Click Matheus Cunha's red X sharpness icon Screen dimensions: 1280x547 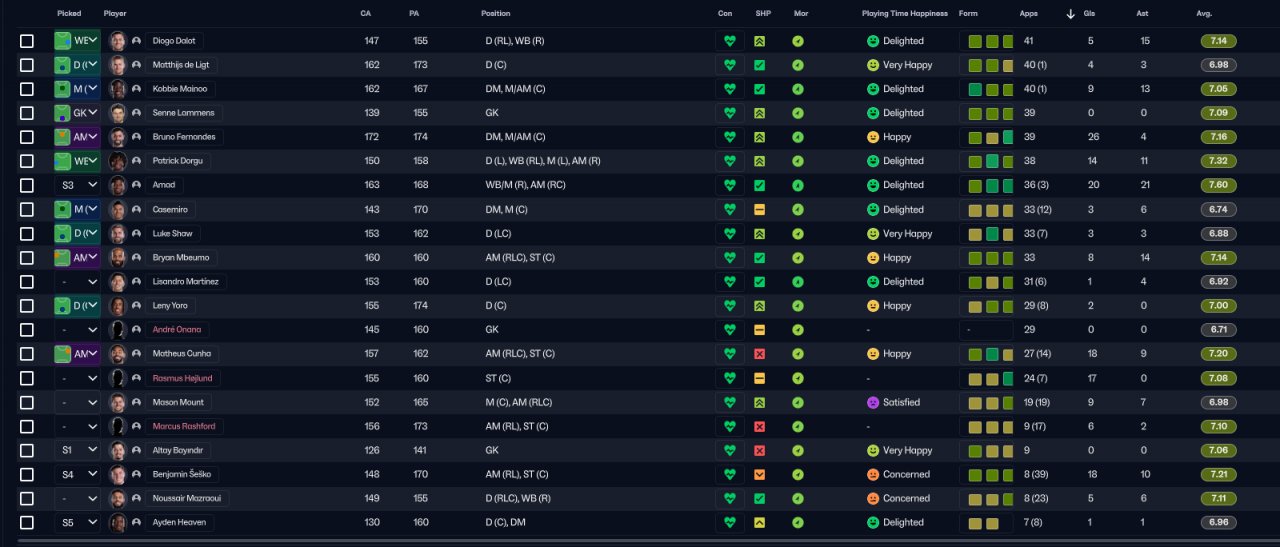[x=760, y=354]
